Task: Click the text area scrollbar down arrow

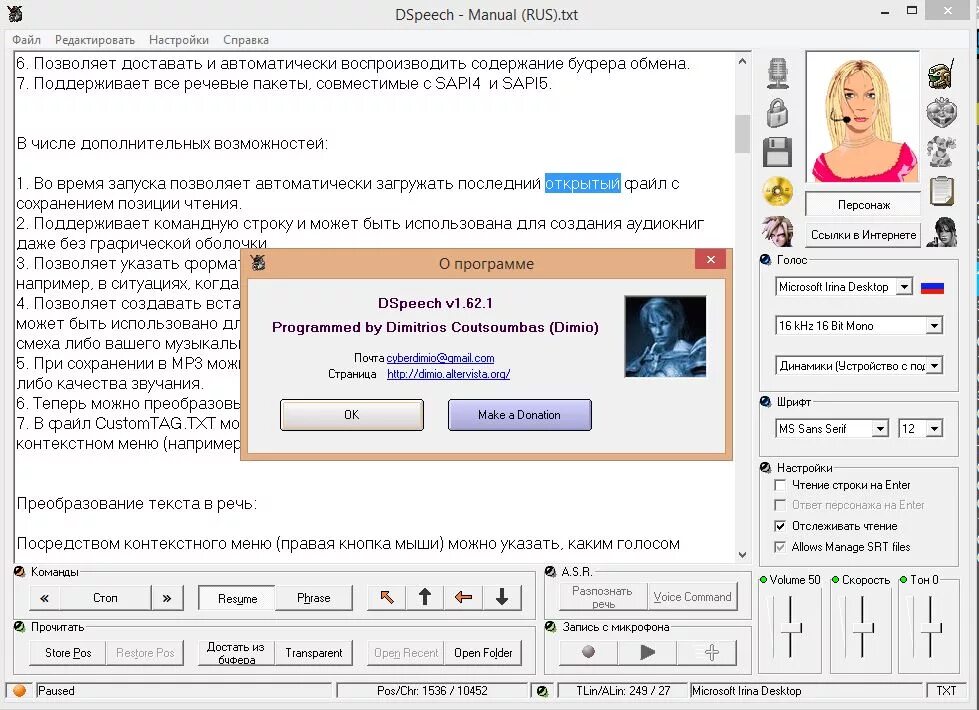Action: tap(742, 554)
